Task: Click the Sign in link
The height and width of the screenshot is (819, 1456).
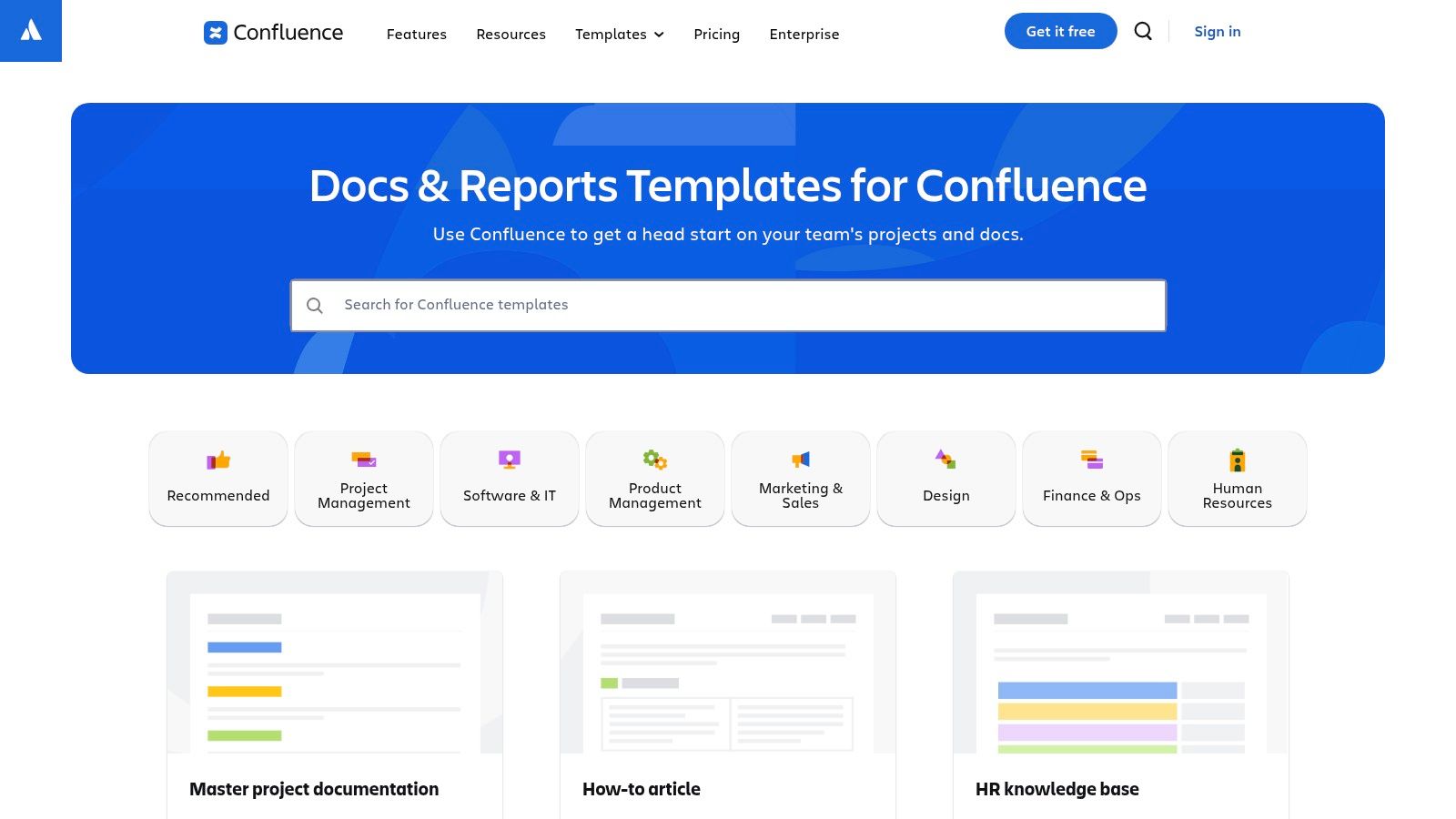Action: point(1217,32)
